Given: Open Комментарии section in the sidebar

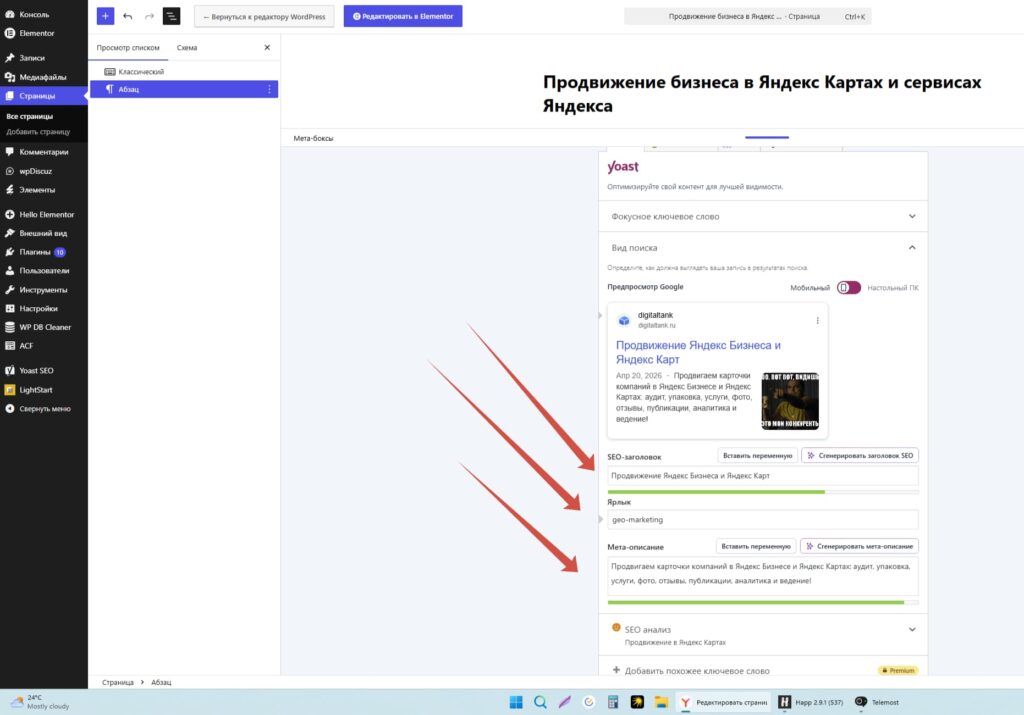Looking at the screenshot, I should (44, 152).
